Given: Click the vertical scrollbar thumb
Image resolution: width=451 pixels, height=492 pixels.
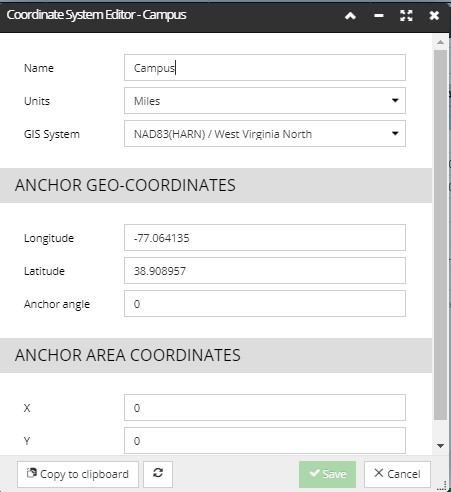Looking at the screenshot, I should [440, 235].
